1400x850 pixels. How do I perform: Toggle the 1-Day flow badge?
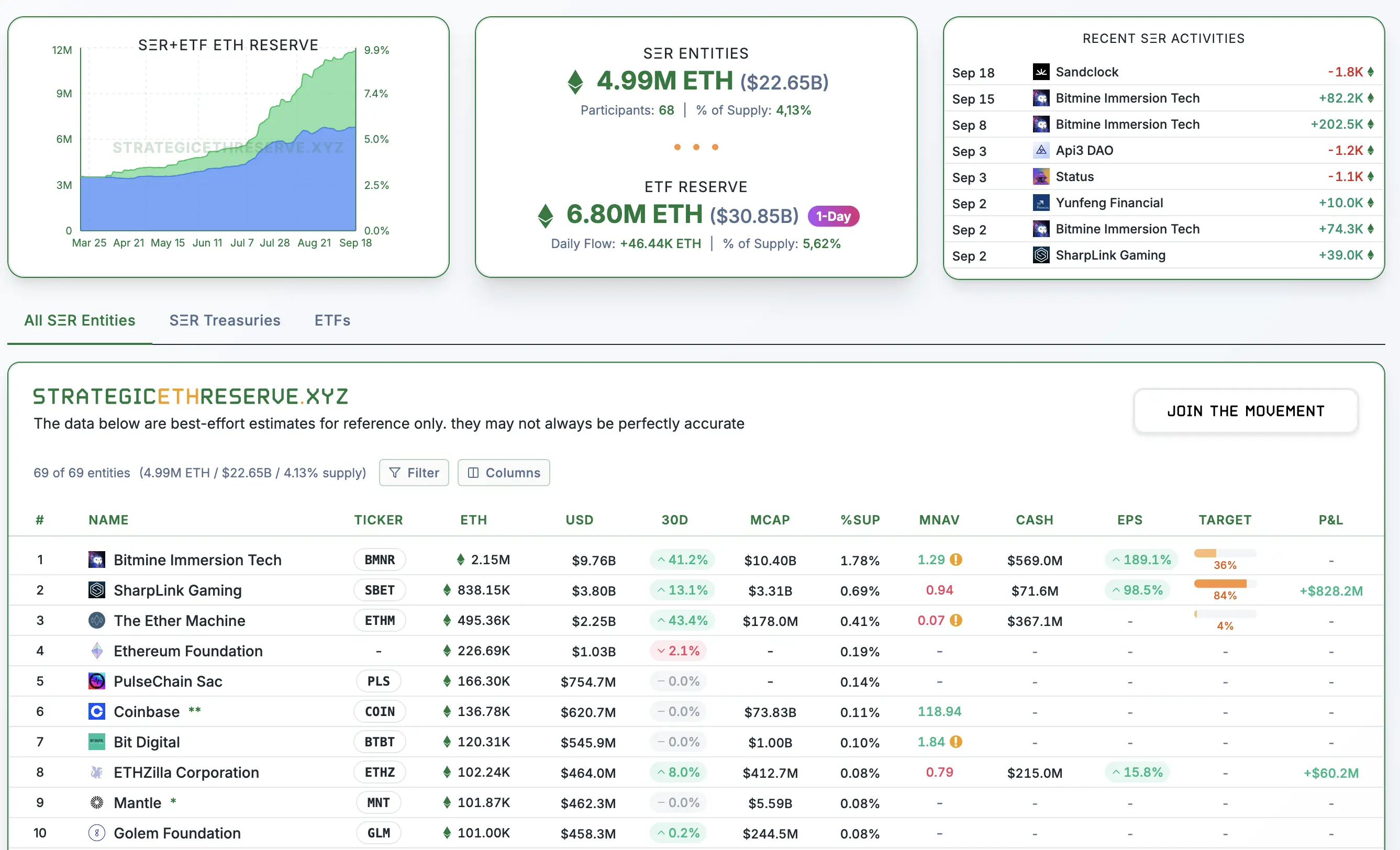(833, 216)
